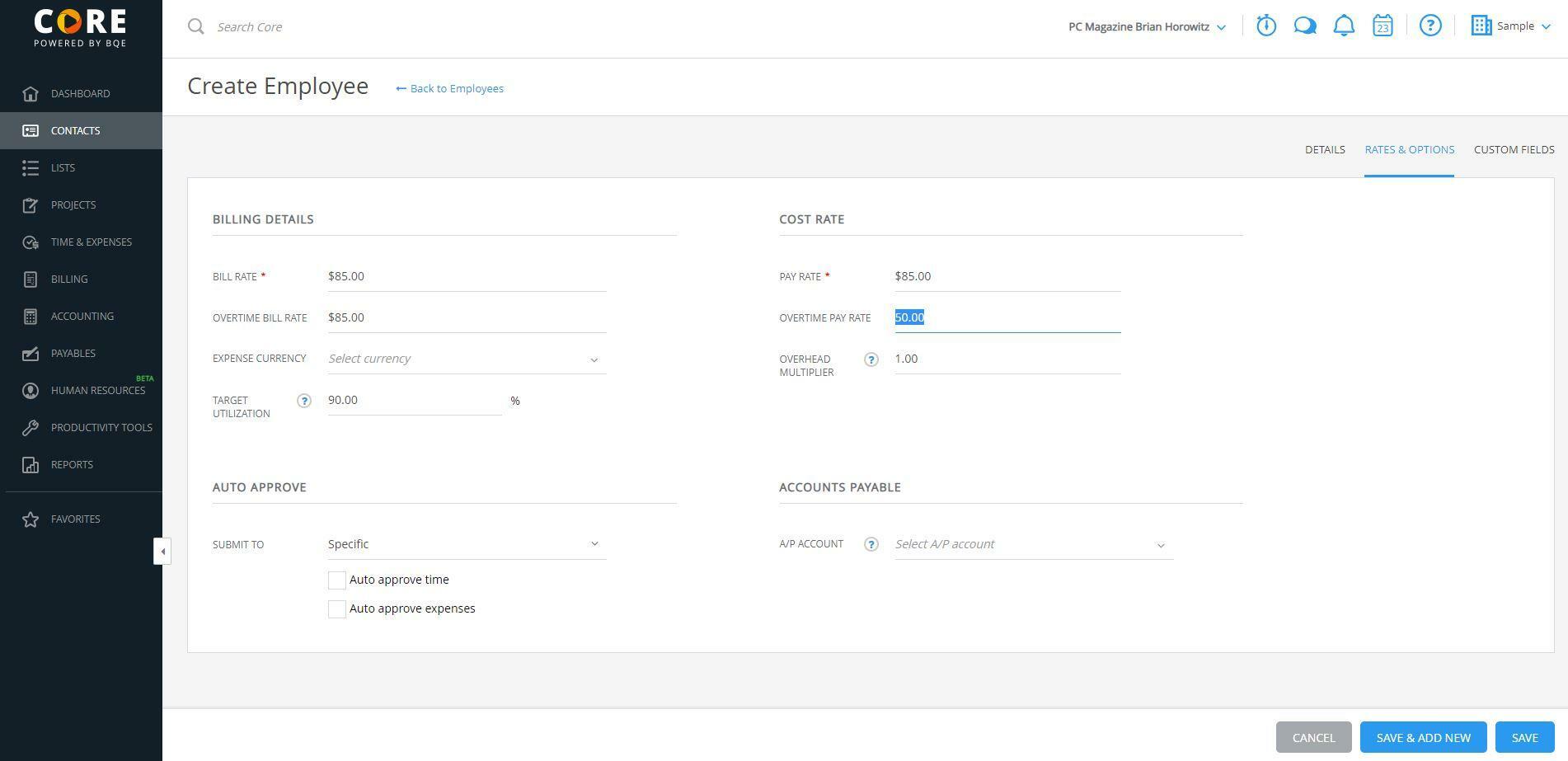
Task: Collapse the left sidebar panel
Action: (162, 552)
